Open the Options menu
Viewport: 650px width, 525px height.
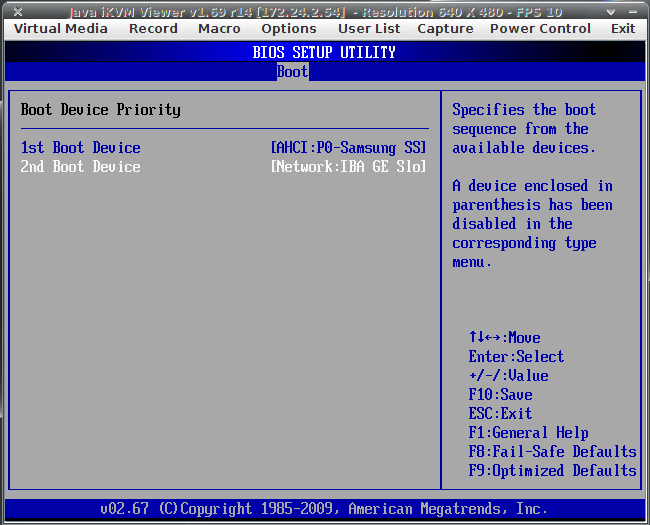(289, 29)
